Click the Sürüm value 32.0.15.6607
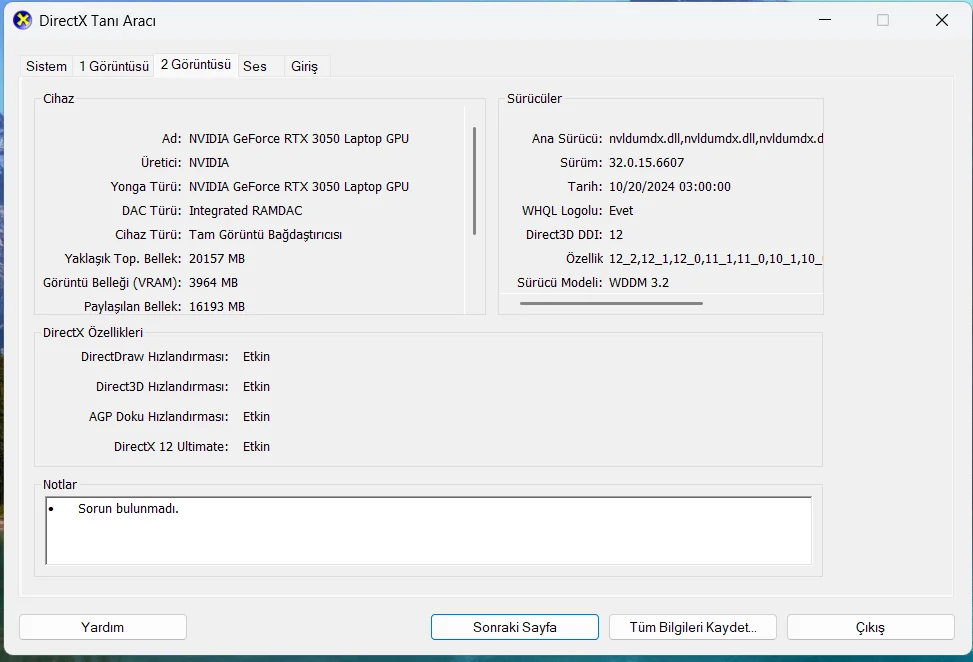The image size is (973, 662). point(647,163)
